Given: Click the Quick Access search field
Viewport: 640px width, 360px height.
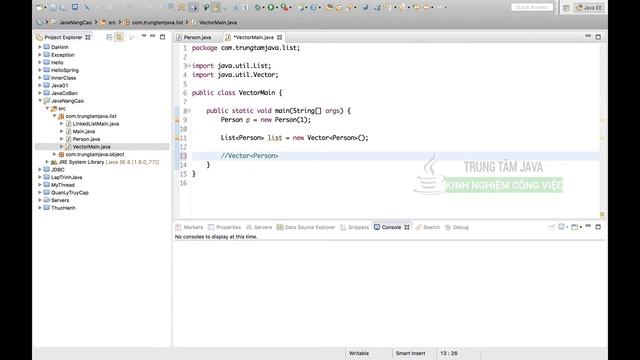Looking at the screenshot, I should (x=532, y=7).
